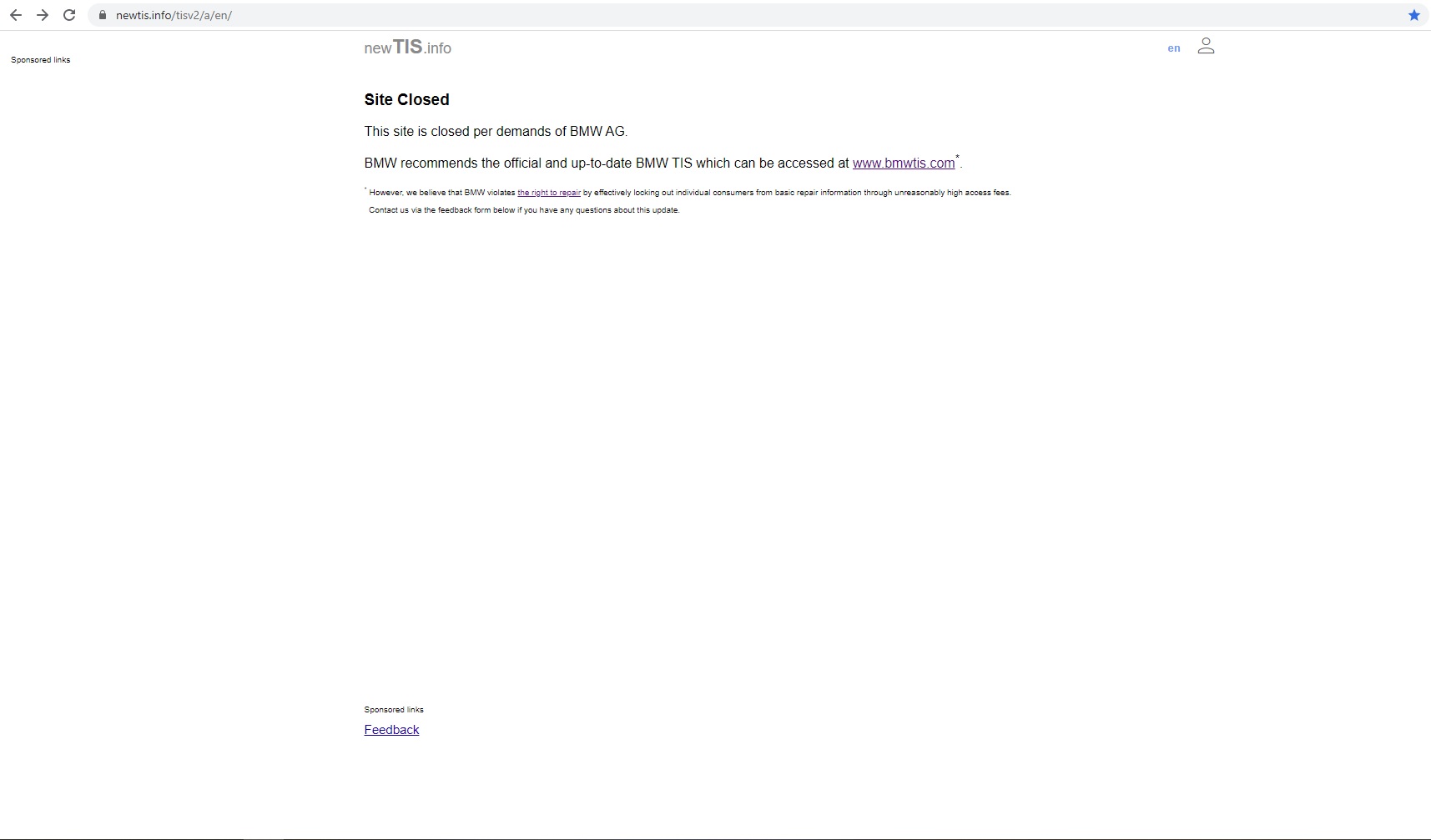Select the 'Site Closed' heading text
Viewport: 1431px width, 840px height.
click(x=406, y=100)
